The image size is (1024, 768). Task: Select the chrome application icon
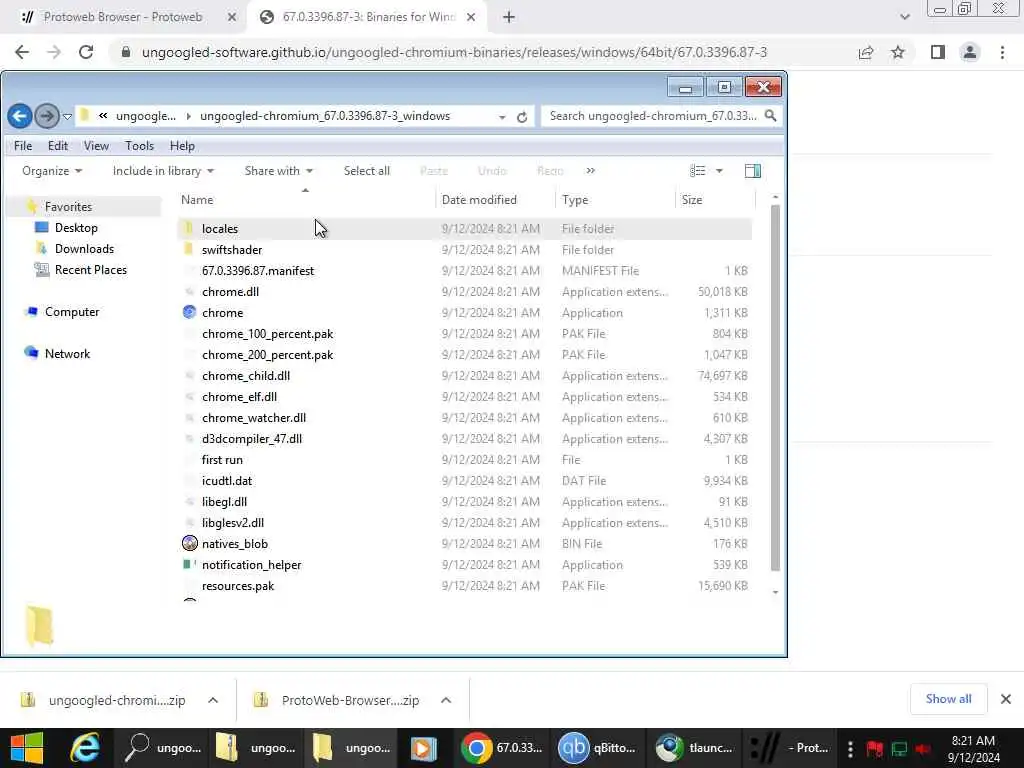tap(189, 312)
